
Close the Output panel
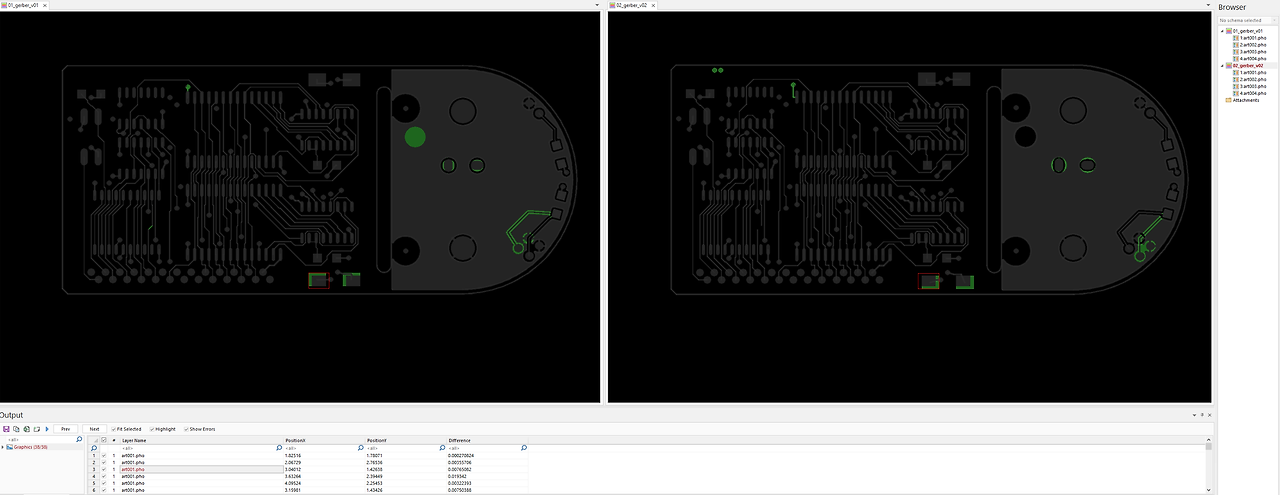click(1209, 415)
